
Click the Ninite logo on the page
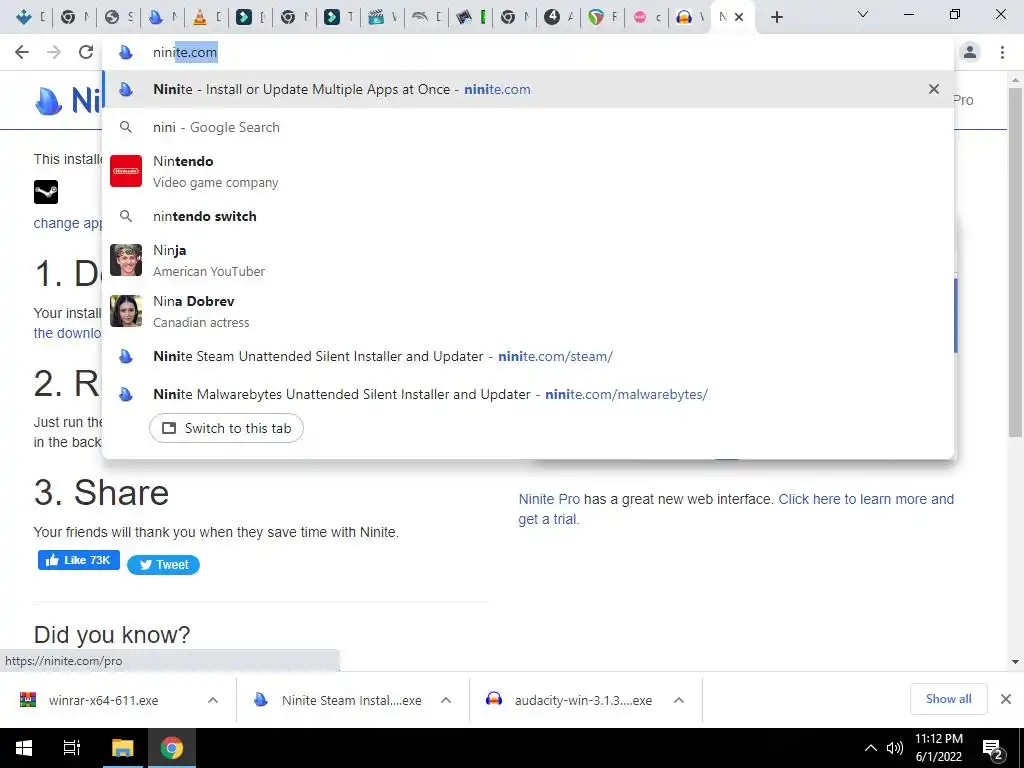[x=68, y=101]
